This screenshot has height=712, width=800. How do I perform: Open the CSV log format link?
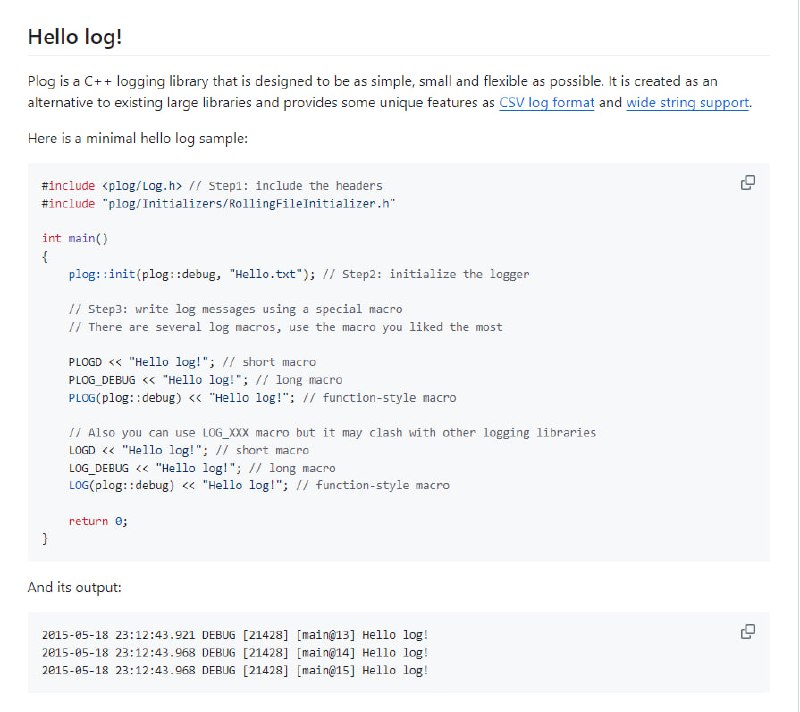[546, 102]
